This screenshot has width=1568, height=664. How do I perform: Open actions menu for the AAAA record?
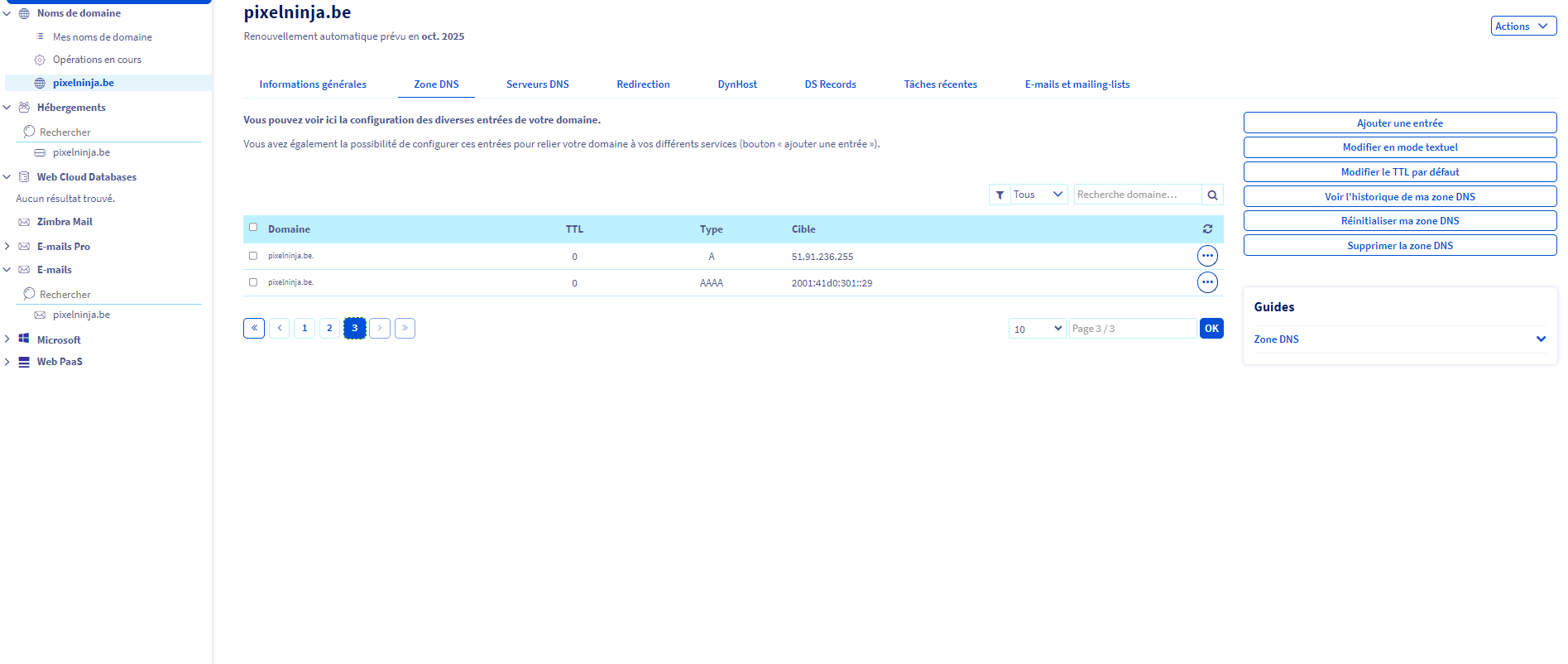click(x=1207, y=282)
